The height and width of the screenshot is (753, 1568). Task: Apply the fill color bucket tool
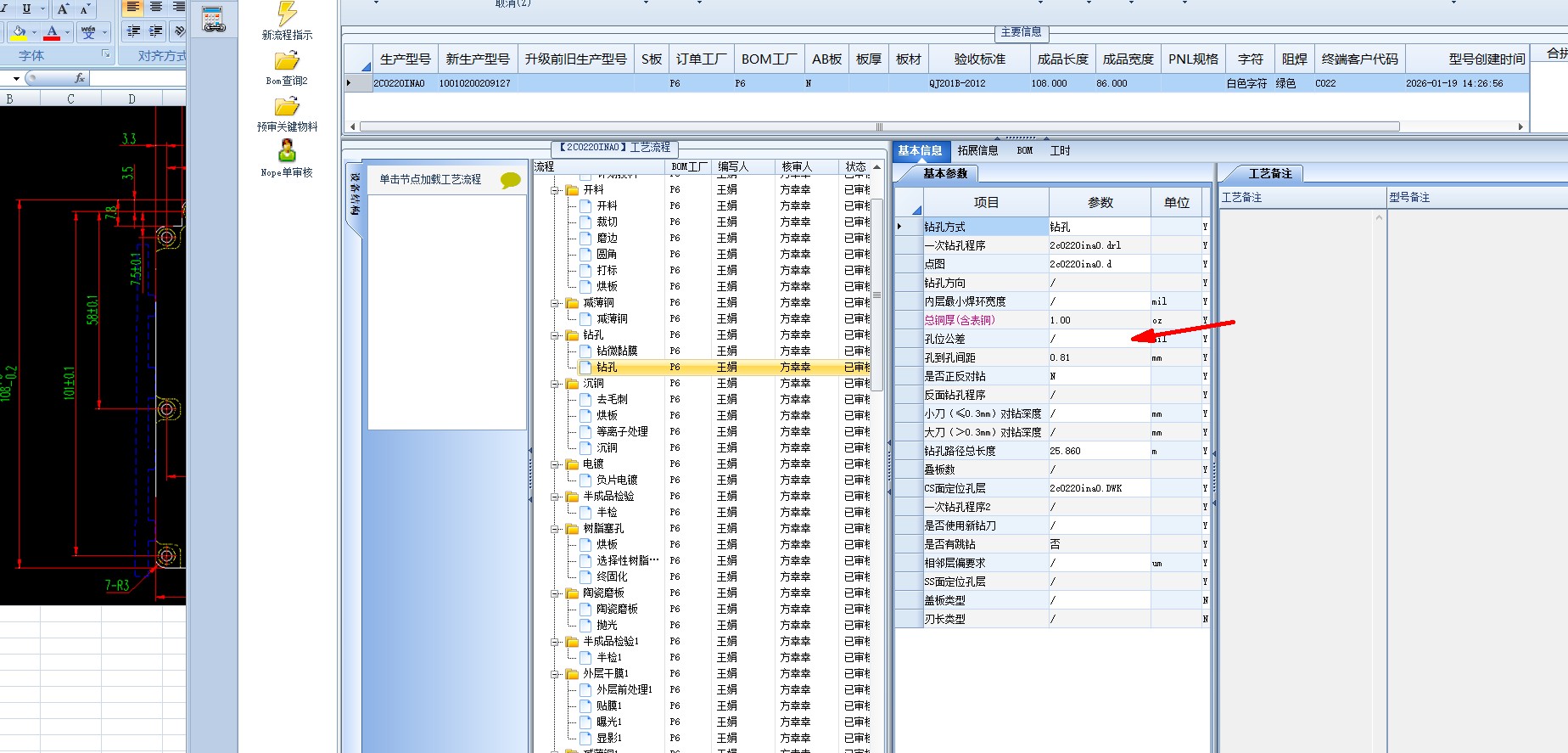point(19,32)
